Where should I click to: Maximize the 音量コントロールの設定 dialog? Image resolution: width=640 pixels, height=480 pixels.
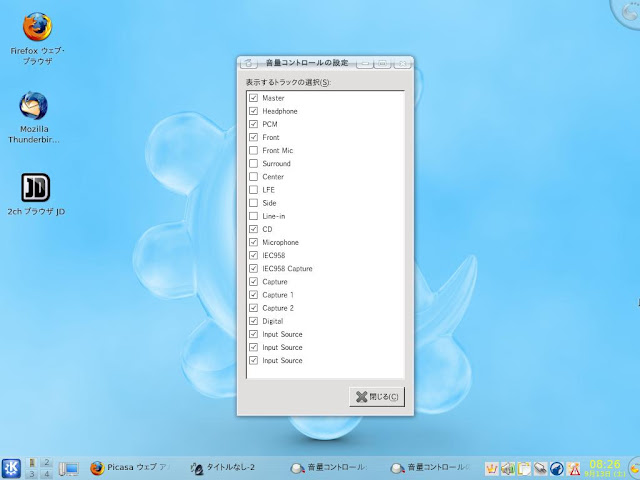[x=382, y=63]
